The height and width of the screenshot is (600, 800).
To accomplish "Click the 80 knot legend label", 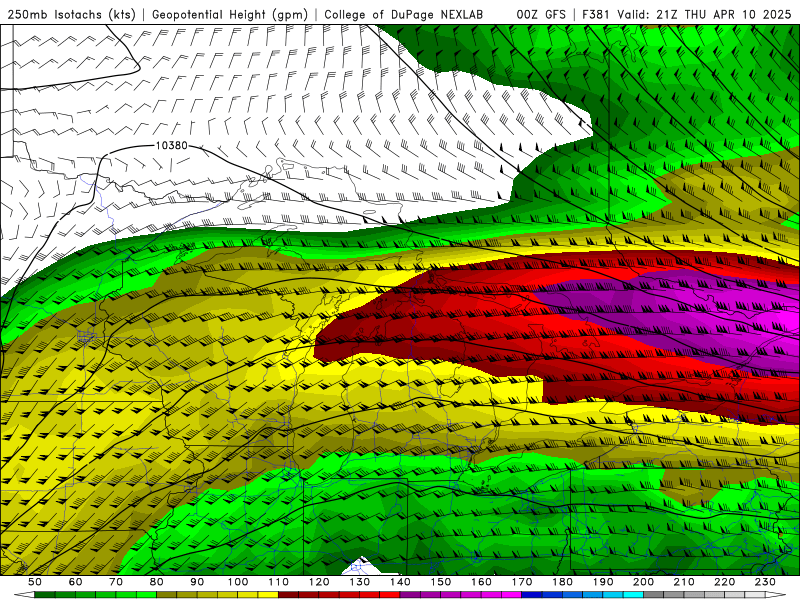I will click(x=157, y=582).
